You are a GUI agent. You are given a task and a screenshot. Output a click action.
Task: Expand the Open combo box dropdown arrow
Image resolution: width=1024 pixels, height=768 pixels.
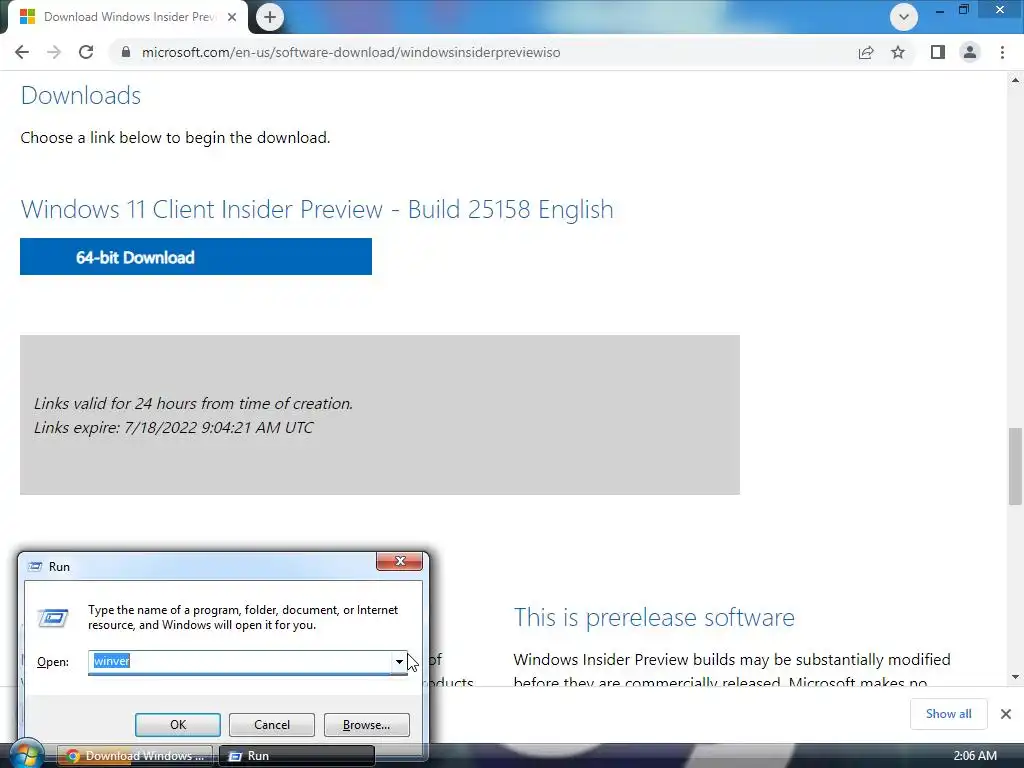399,662
